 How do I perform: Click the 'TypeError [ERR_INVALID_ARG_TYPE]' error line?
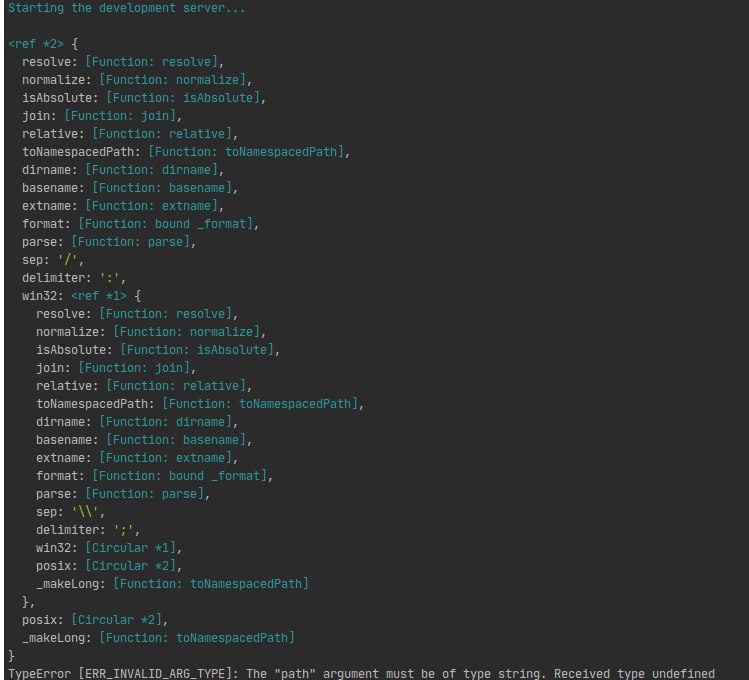coord(362,674)
